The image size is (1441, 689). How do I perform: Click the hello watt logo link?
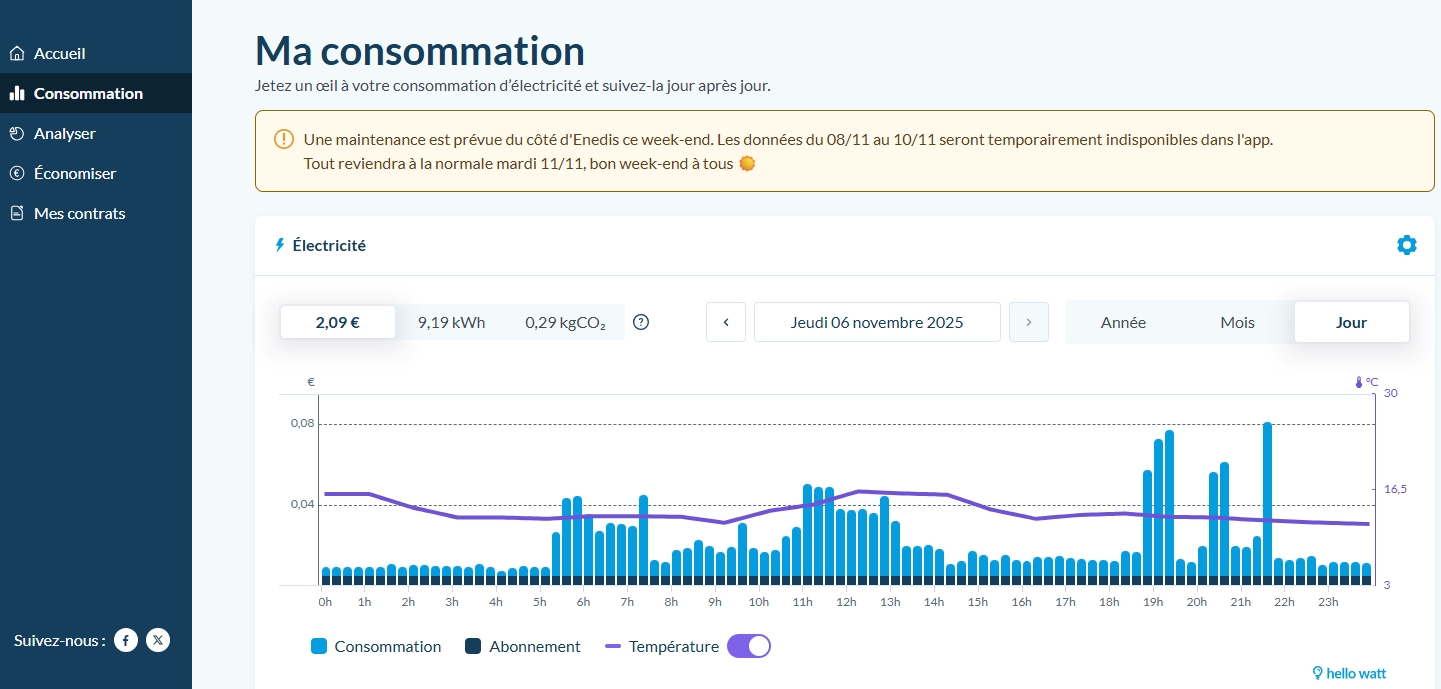[1349, 673]
